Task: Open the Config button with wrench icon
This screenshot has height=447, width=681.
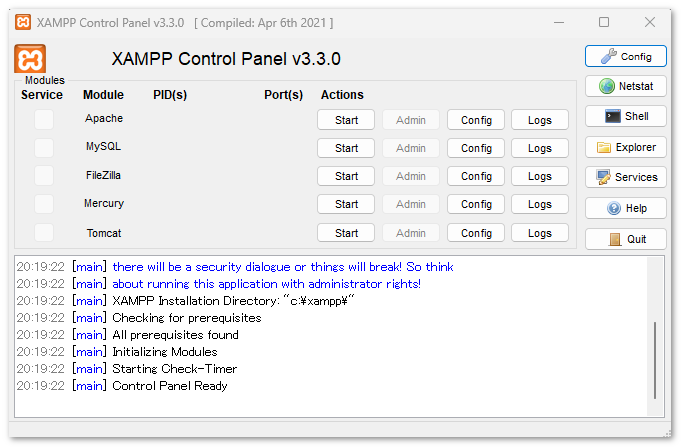Action: (625, 56)
